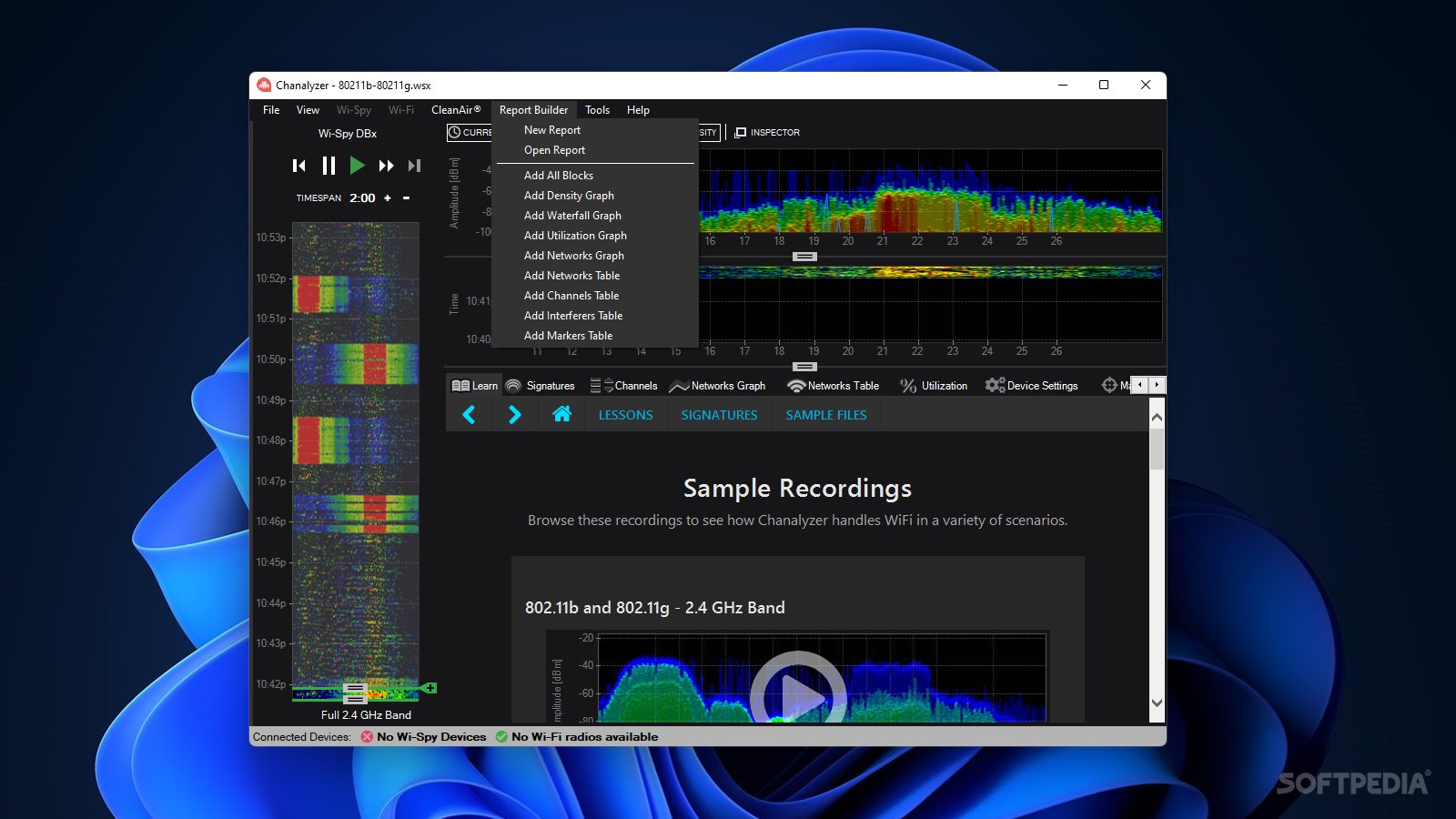Image resolution: width=1456 pixels, height=819 pixels.
Task: Click the splitter handle below waterfall graph
Action: click(804, 367)
